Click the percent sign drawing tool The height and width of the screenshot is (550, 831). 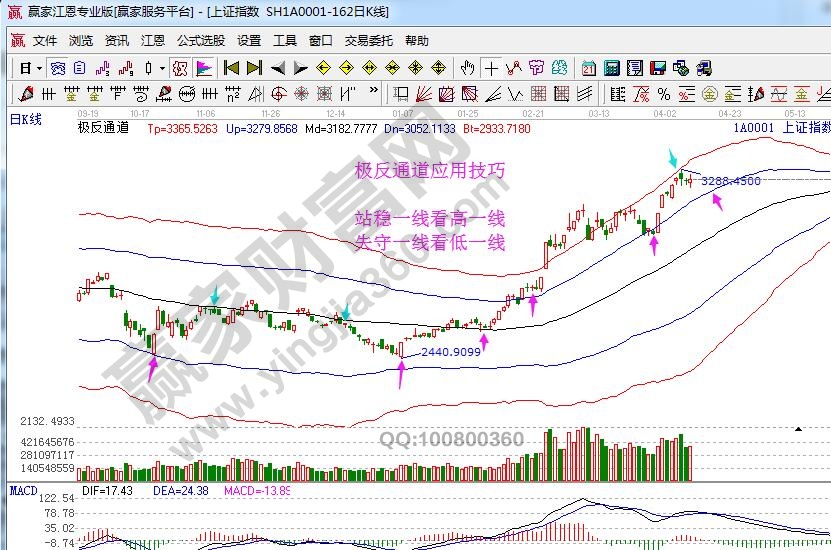pyautogui.click(x=662, y=94)
